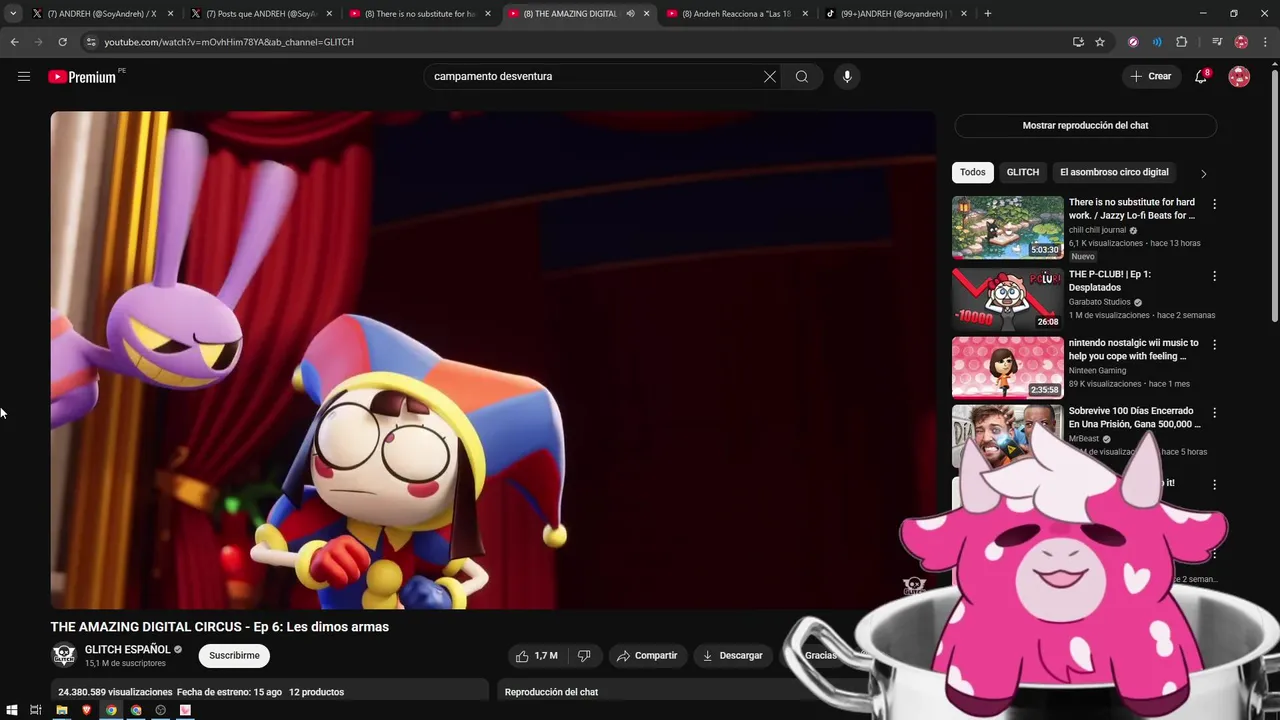Viewport: 1280px width, 720px height.
Task: Select the GLITCH filter chip
Action: click(x=1022, y=172)
